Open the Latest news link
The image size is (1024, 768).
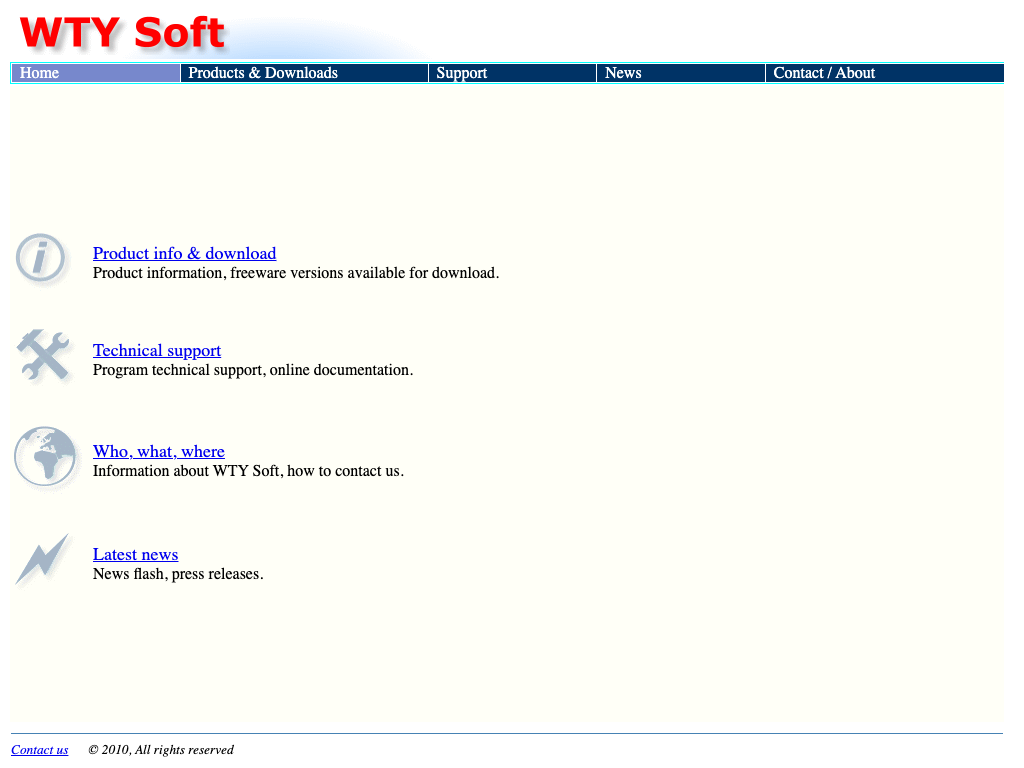(x=135, y=554)
